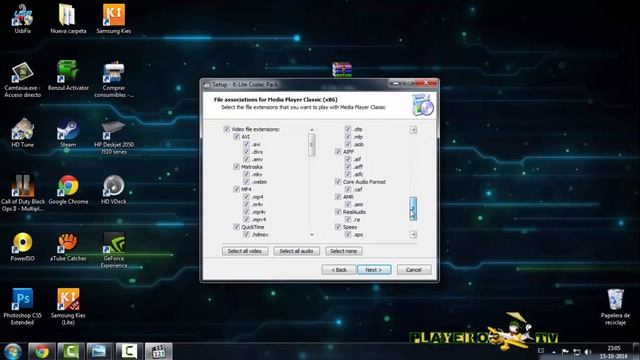Show hidden tray icons arrow
The height and width of the screenshot is (360, 640).
[x=554, y=352]
